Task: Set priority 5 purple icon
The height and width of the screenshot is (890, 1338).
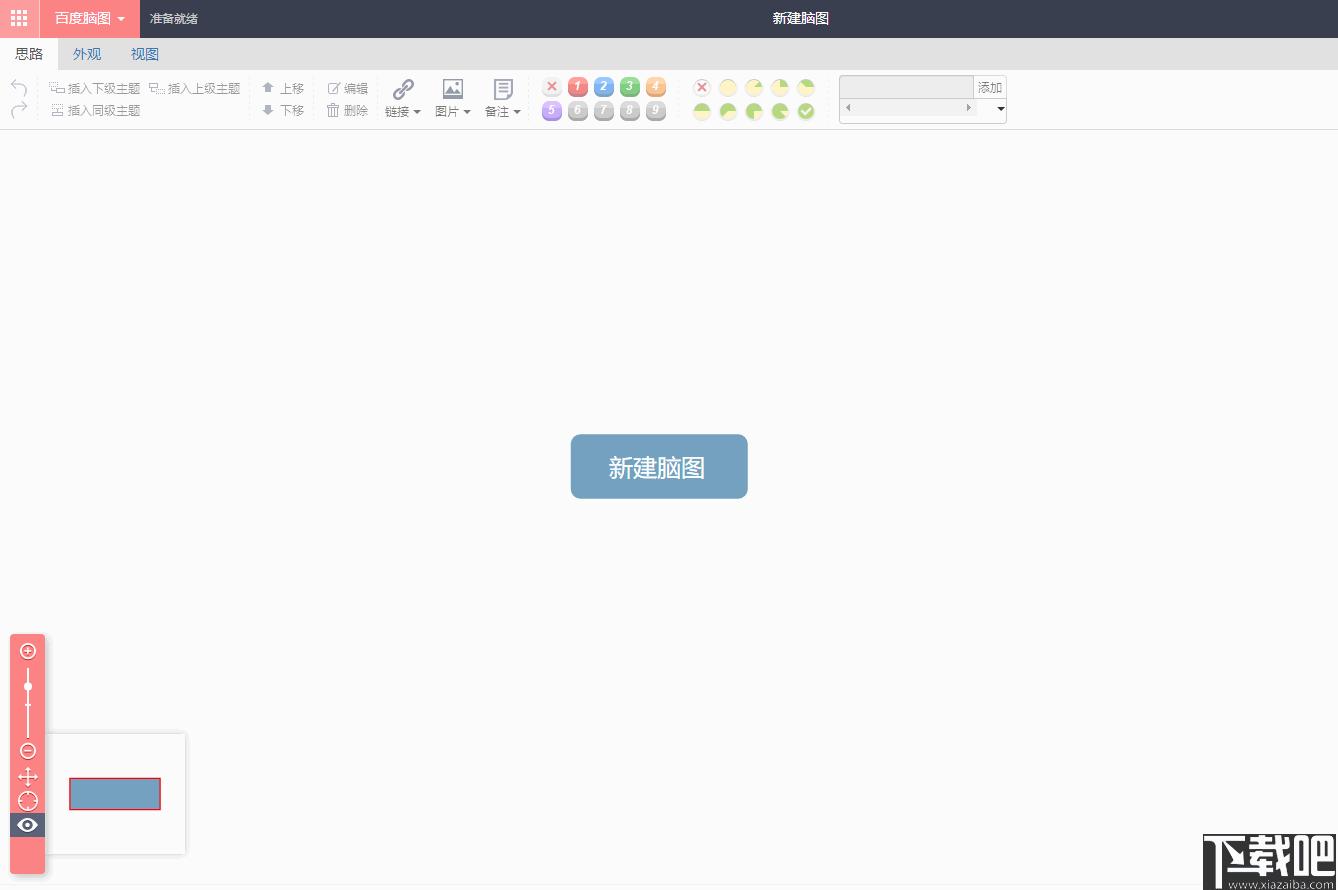Action: [x=552, y=111]
